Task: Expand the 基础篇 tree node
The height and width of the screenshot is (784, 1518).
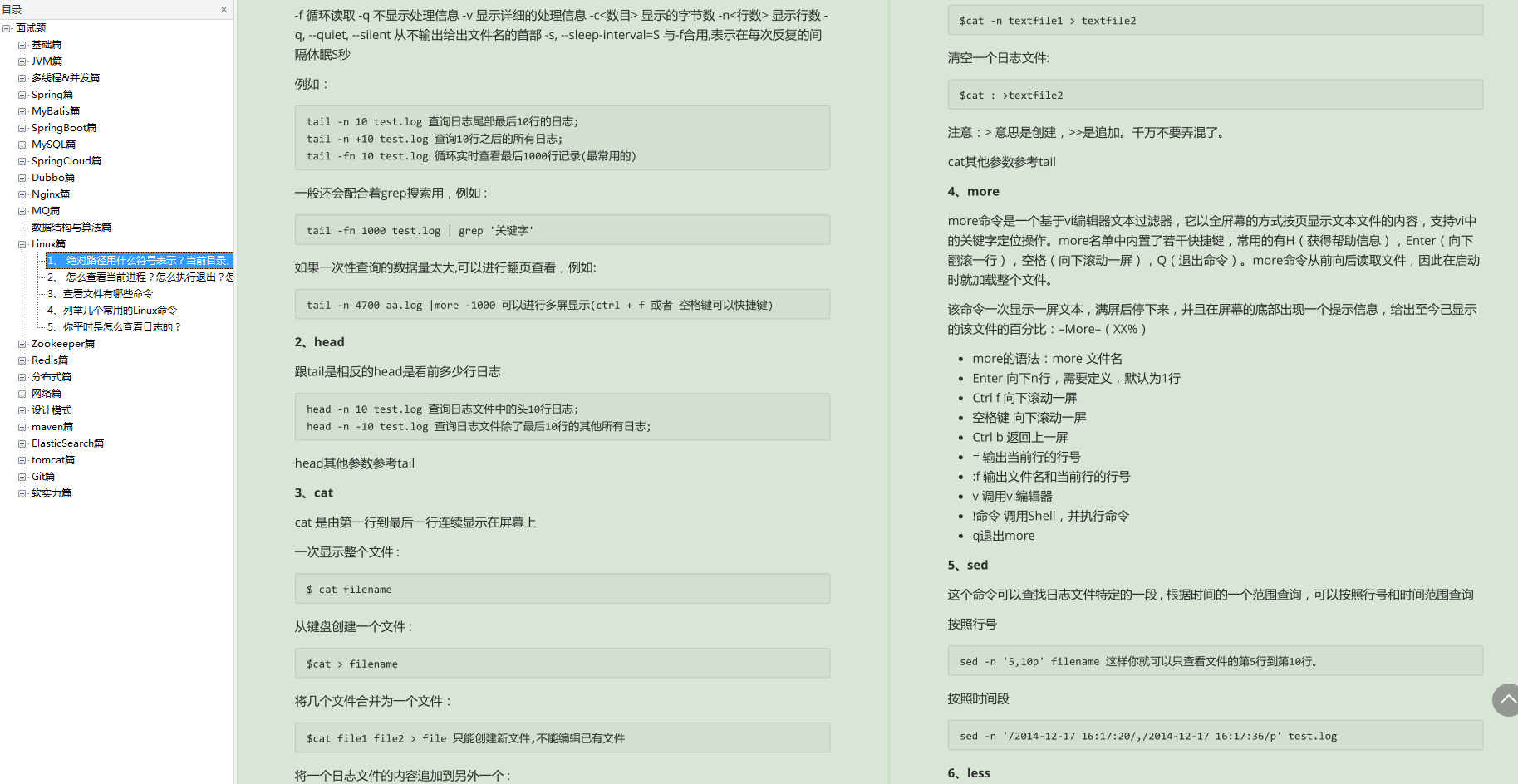Action: coord(22,44)
